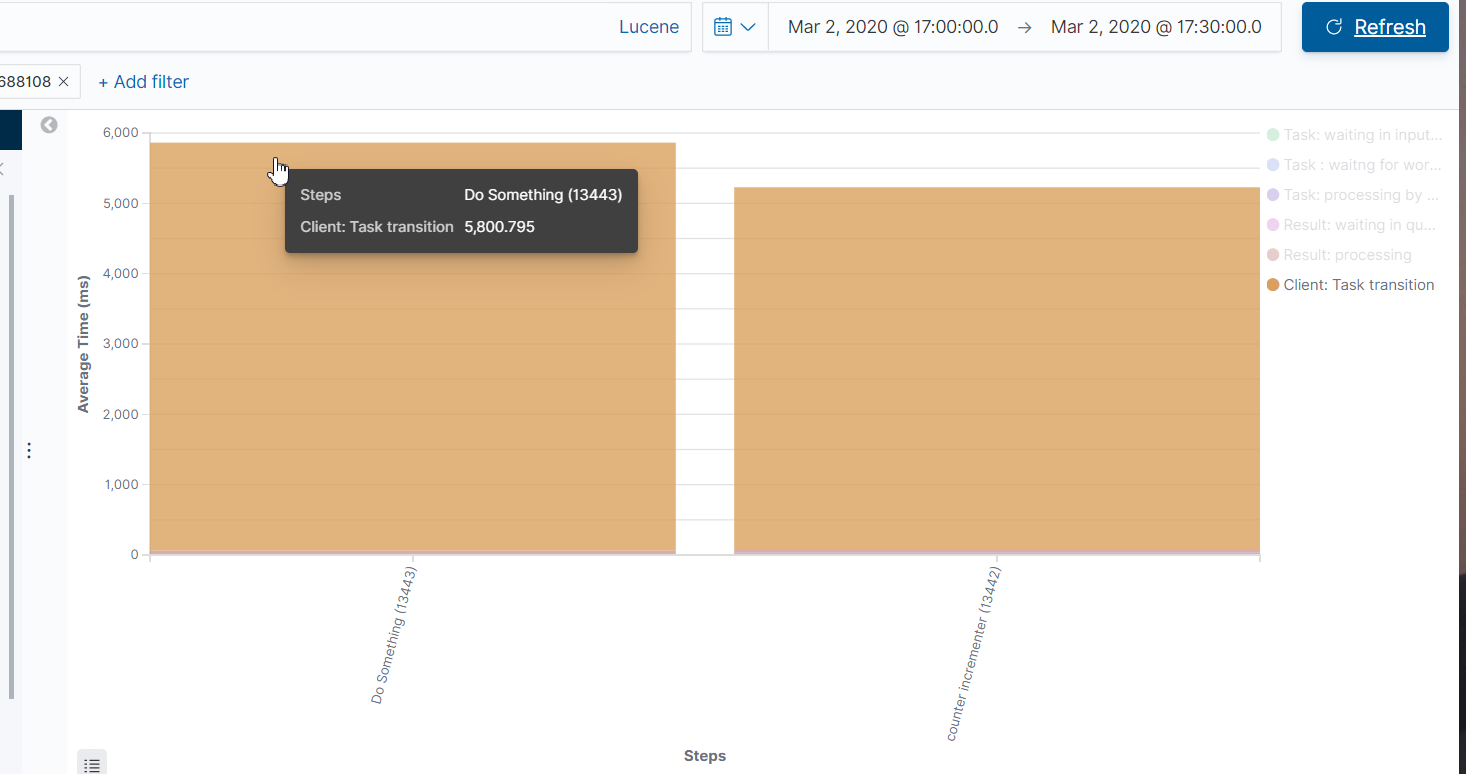This screenshot has height=774, width=1466.
Task: Click the Average Time (ms) axis title
Action: coord(84,343)
